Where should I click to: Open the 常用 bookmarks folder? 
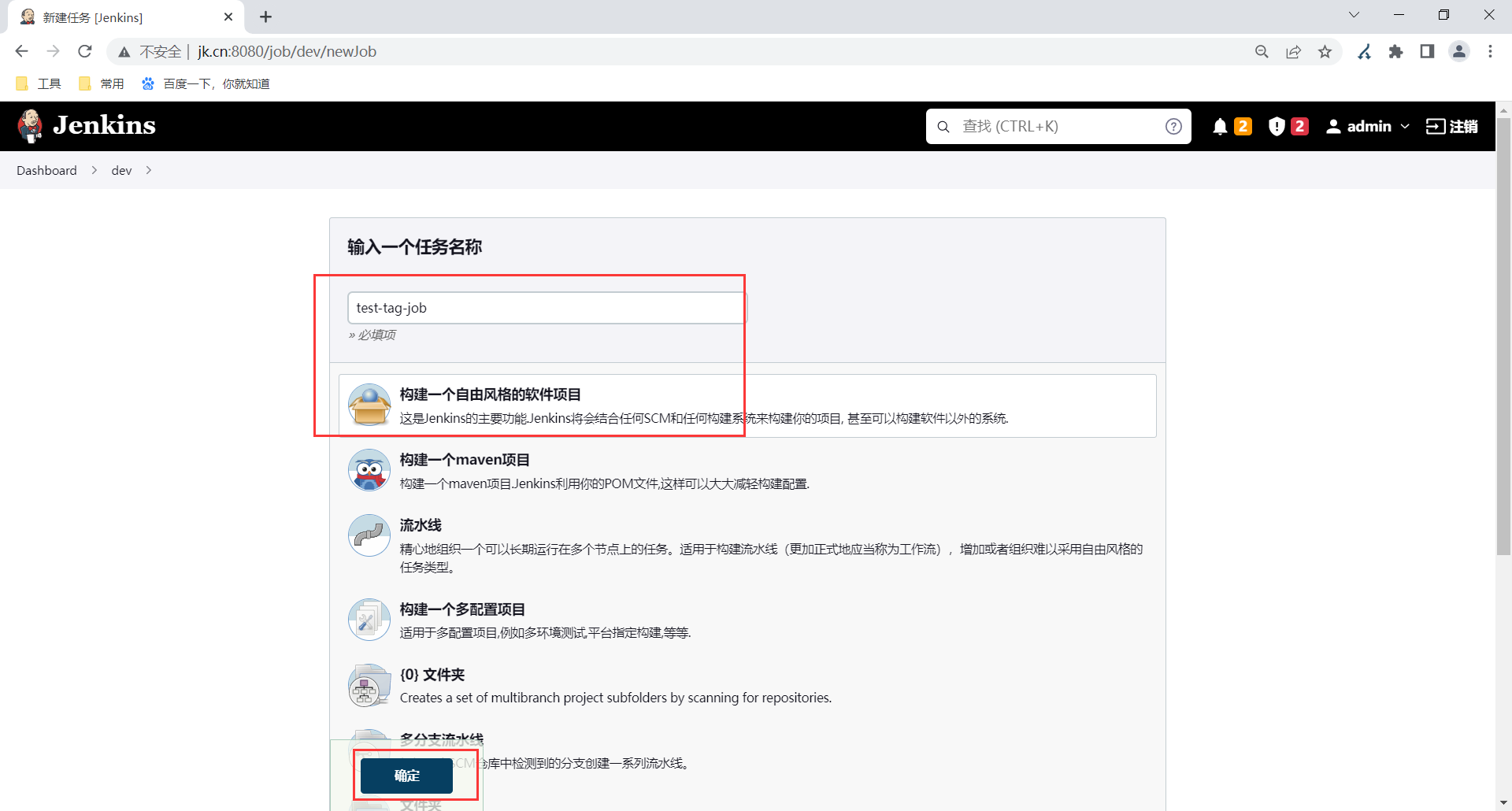pyautogui.click(x=102, y=83)
